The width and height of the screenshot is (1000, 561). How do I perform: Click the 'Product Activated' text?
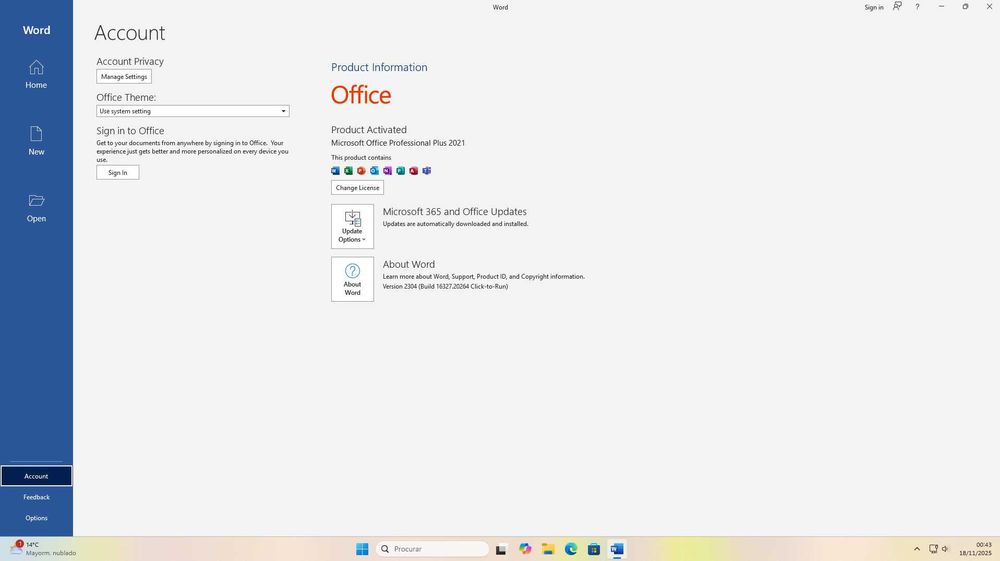coord(369,129)
